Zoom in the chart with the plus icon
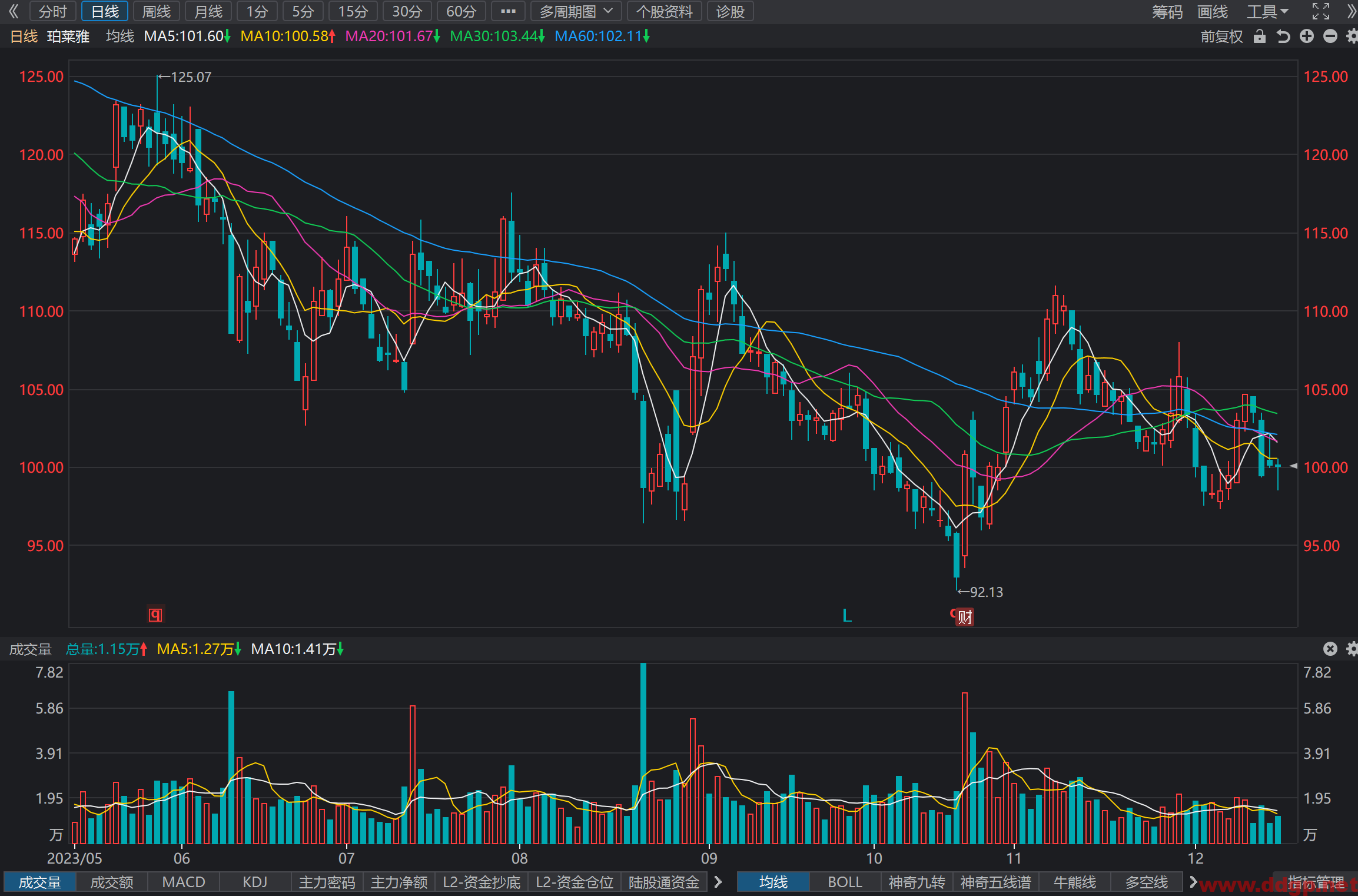Image resolution: width=1358 pixels, height=896 pixels. (1307, 36)
